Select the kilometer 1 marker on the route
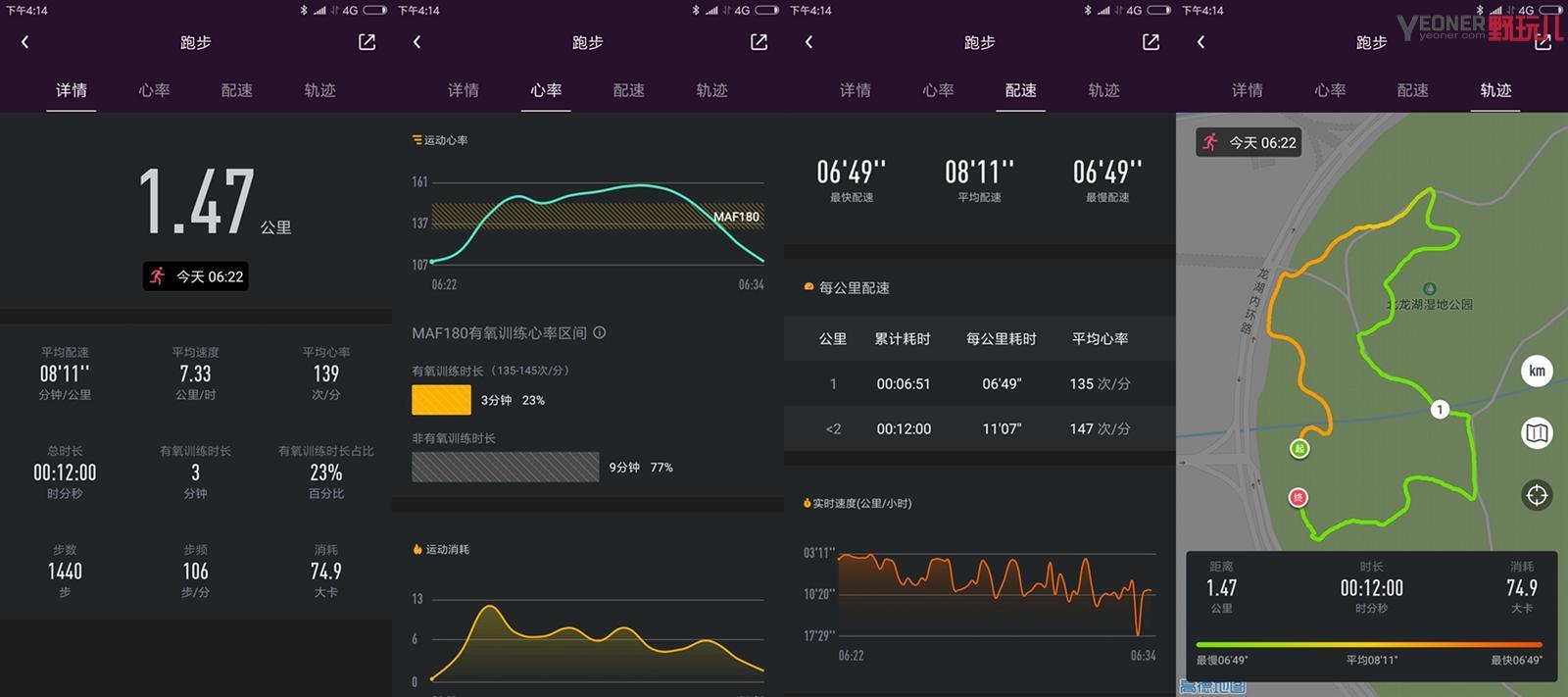The height and width of the screenshot is (697, 1568). 1439,410
